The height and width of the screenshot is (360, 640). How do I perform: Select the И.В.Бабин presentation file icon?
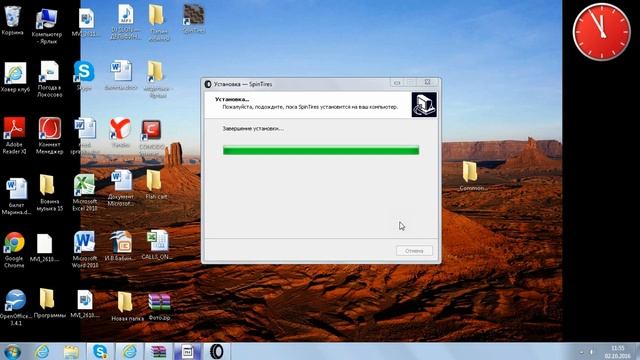[x=120, y=245]
